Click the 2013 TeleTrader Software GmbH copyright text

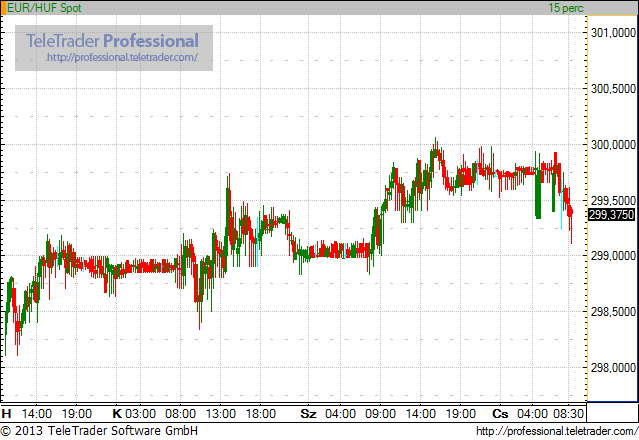coord(99,431)
